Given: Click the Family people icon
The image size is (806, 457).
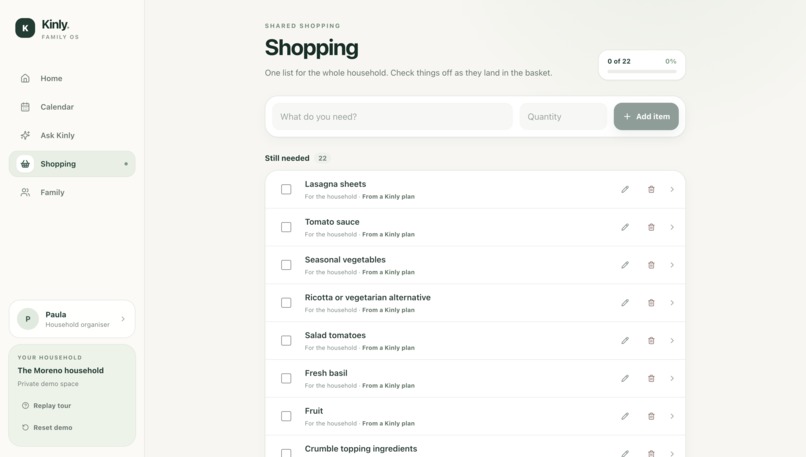Looking at the screenshot, I should [25, 192].
